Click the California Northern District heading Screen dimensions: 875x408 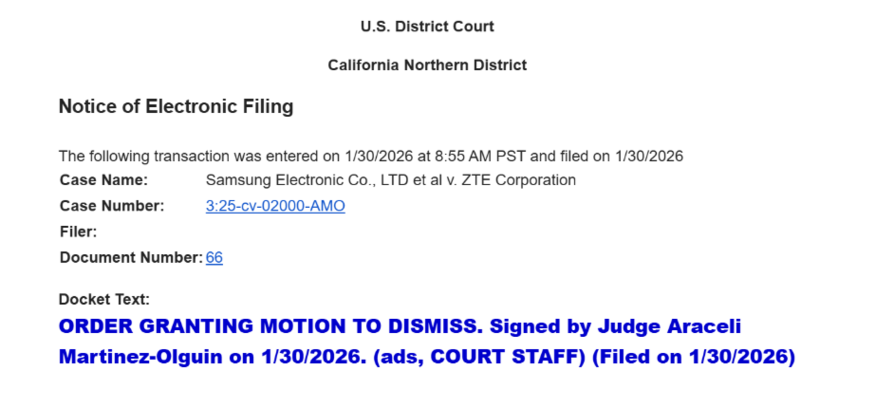(427, 65)
